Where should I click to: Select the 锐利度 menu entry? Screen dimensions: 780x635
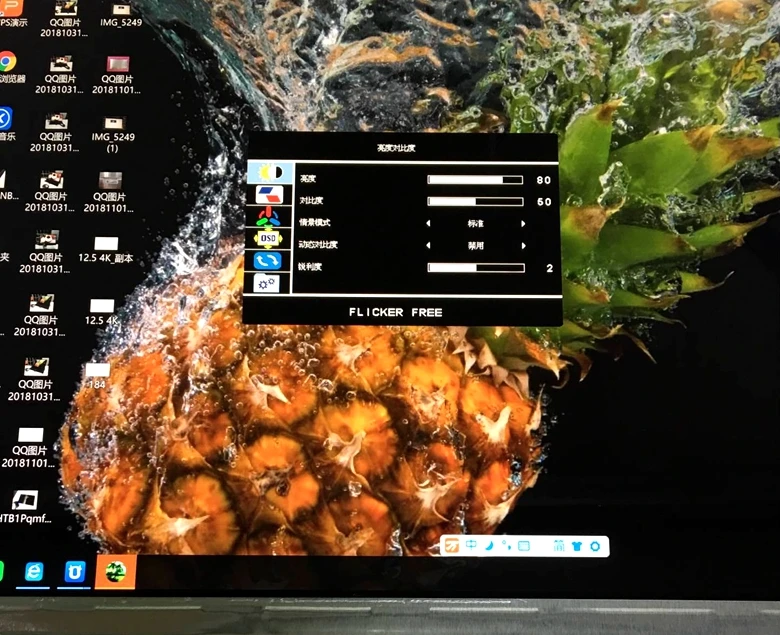pyautogui.click(x=310, y=267)
